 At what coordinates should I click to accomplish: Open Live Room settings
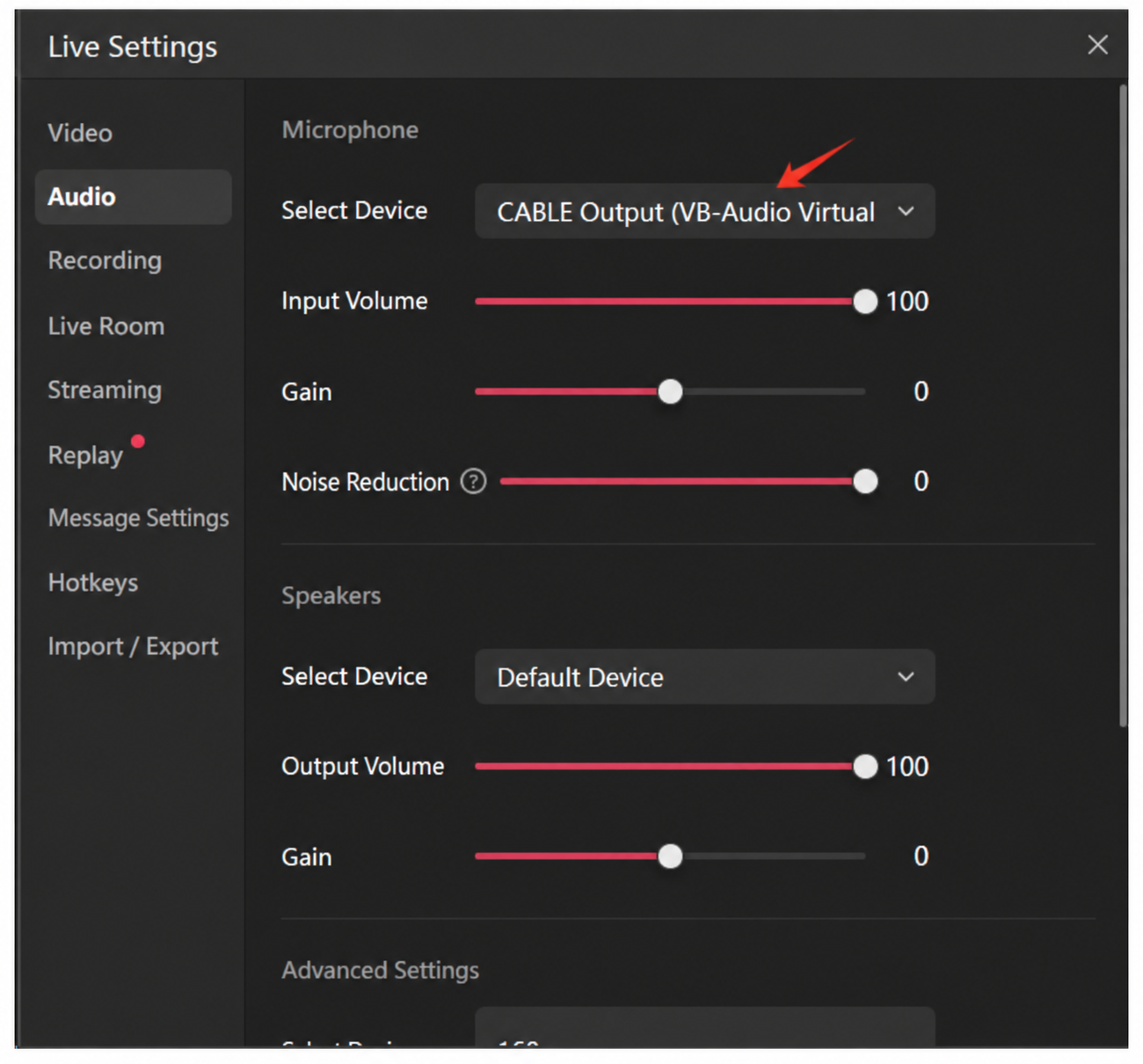106,326
